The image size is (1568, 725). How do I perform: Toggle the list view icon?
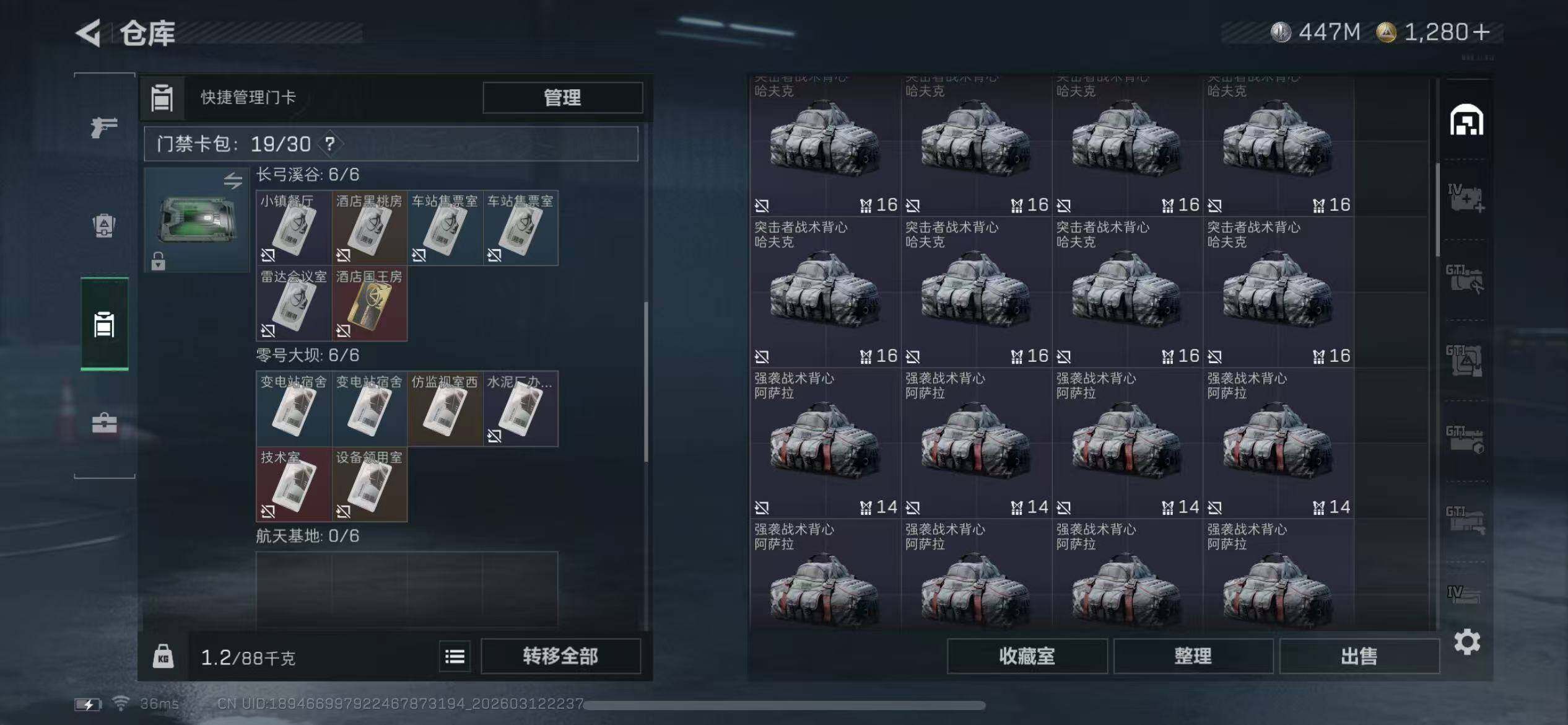coord(455,656)
